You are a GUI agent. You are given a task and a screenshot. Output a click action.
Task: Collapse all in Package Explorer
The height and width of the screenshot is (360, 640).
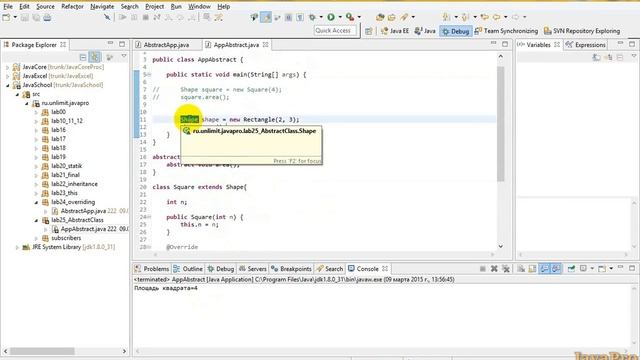[x=83, y=57]
